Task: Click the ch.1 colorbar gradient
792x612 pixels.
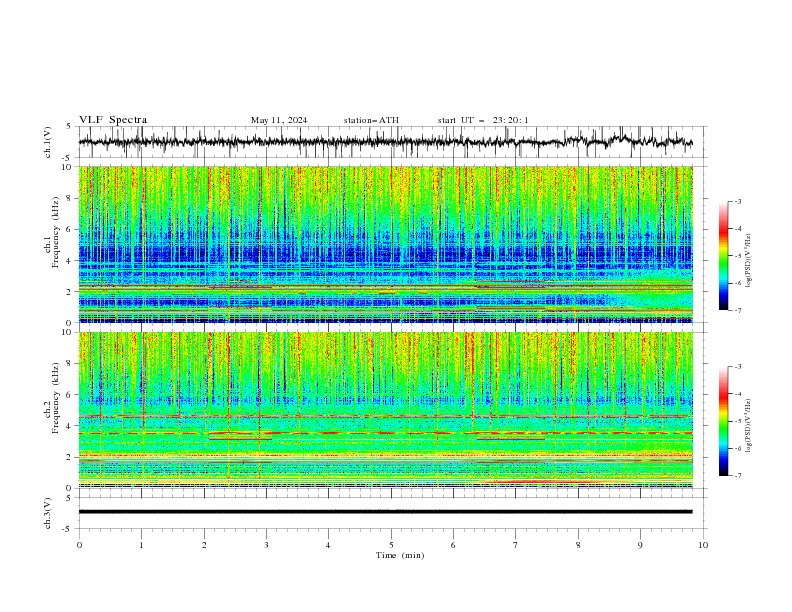Action: pyautogui.click(x=723, y=256)
